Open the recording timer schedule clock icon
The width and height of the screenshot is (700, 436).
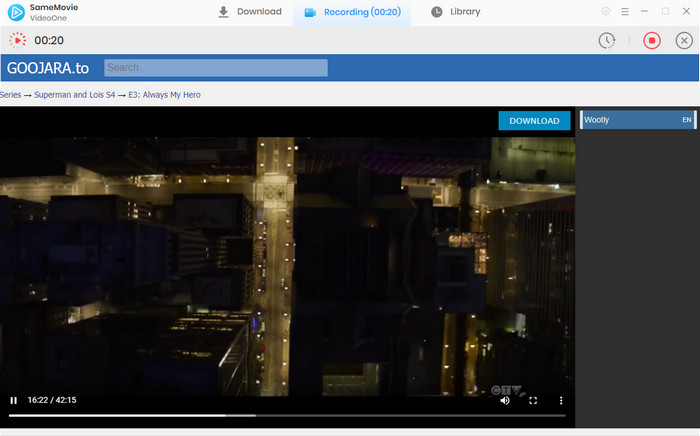[607, 41]
